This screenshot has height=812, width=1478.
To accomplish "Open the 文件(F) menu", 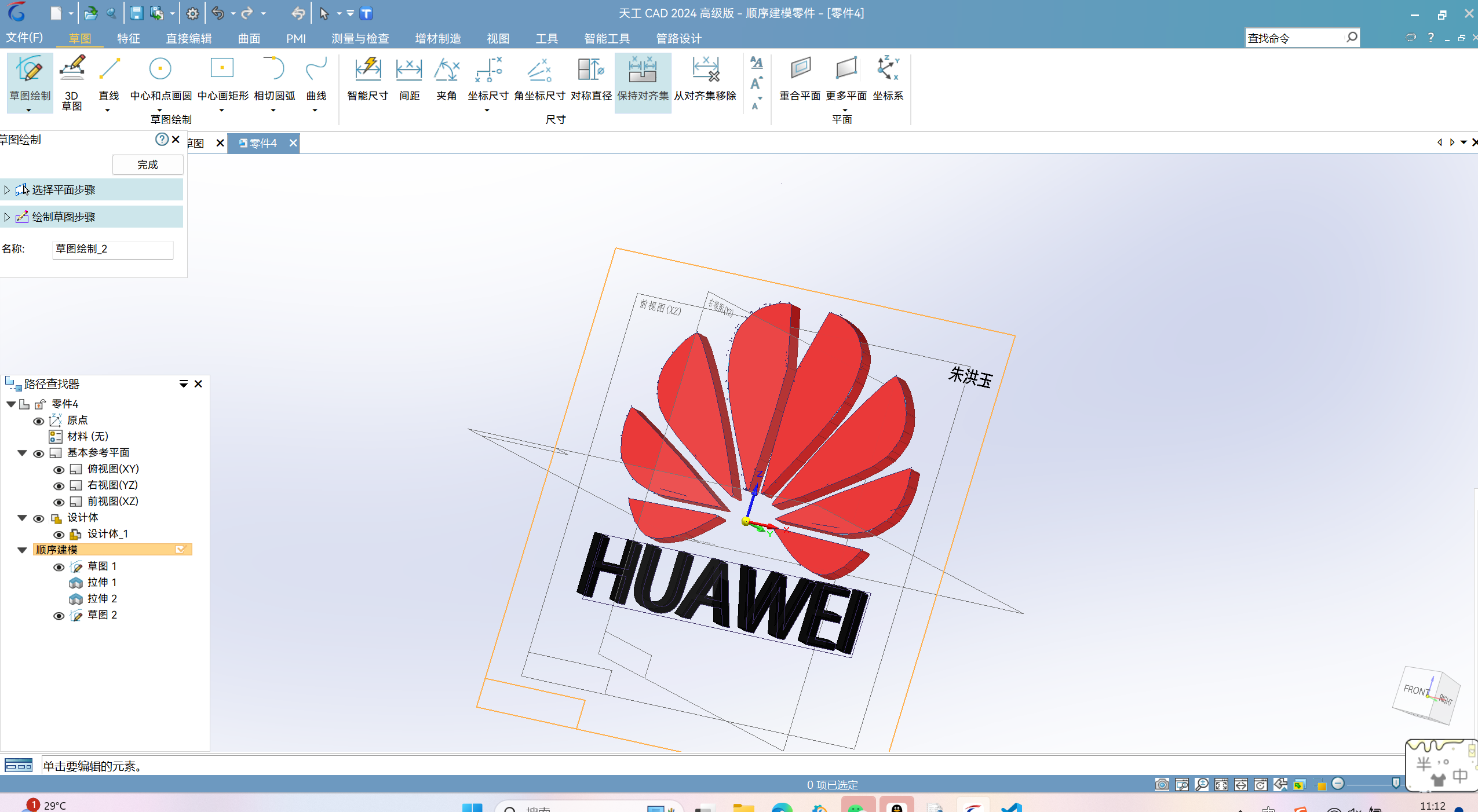I will coord(24,38).
